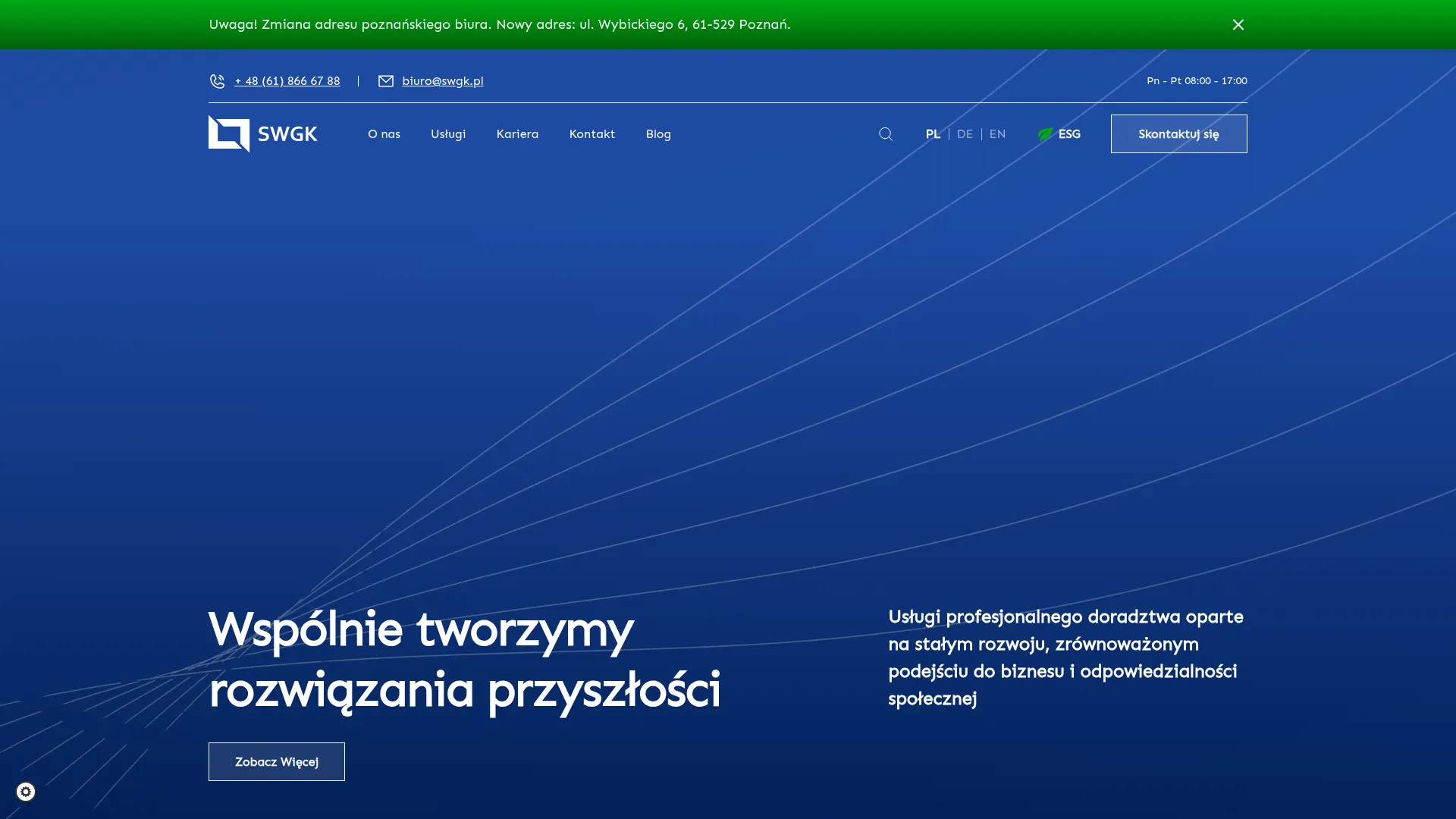Switch to the EN language version
Viewport: 1456px width, 819px height.
click(997, 133)
